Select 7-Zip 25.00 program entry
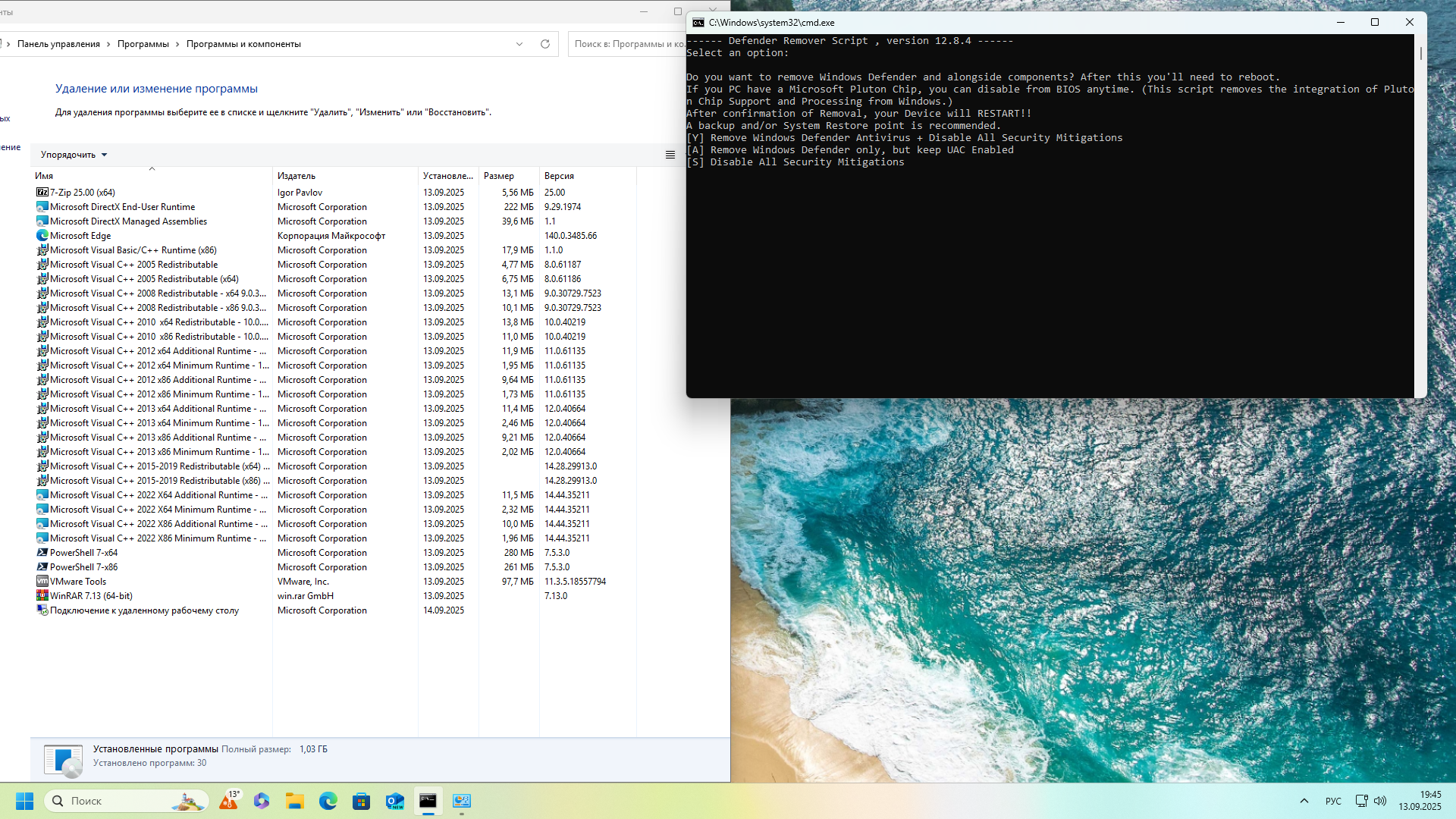Viewport: 1456px width, 819px height. [82, 193]
